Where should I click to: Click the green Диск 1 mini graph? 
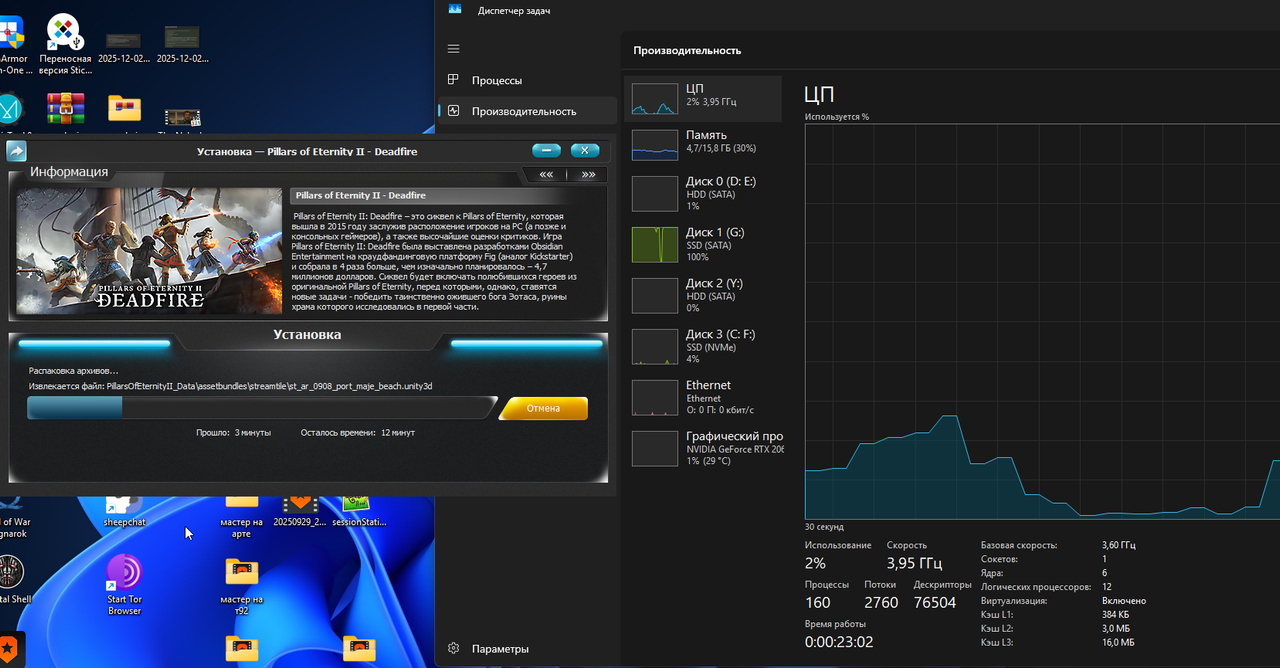coord(655,244)
